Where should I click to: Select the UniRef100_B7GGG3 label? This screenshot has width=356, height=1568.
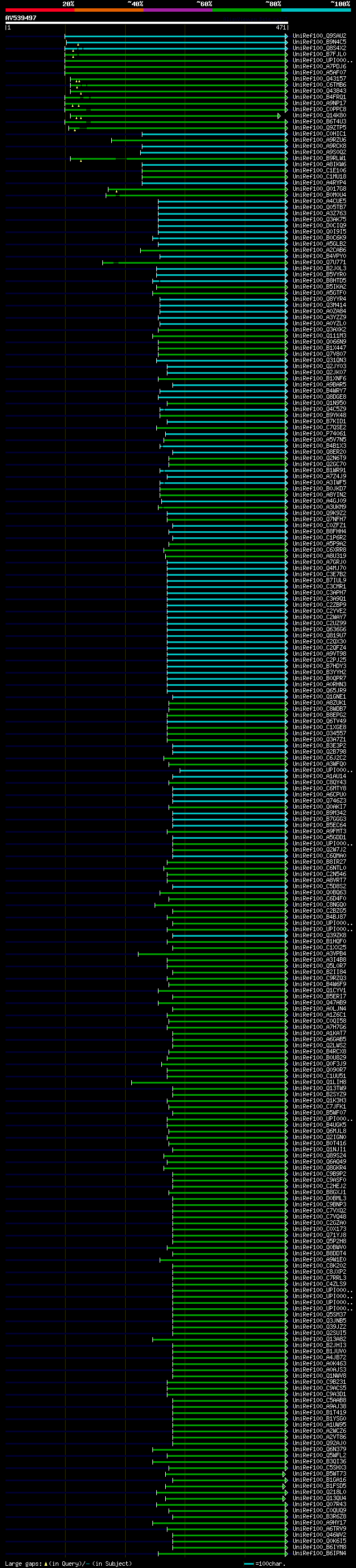click(x=319, y=819)
